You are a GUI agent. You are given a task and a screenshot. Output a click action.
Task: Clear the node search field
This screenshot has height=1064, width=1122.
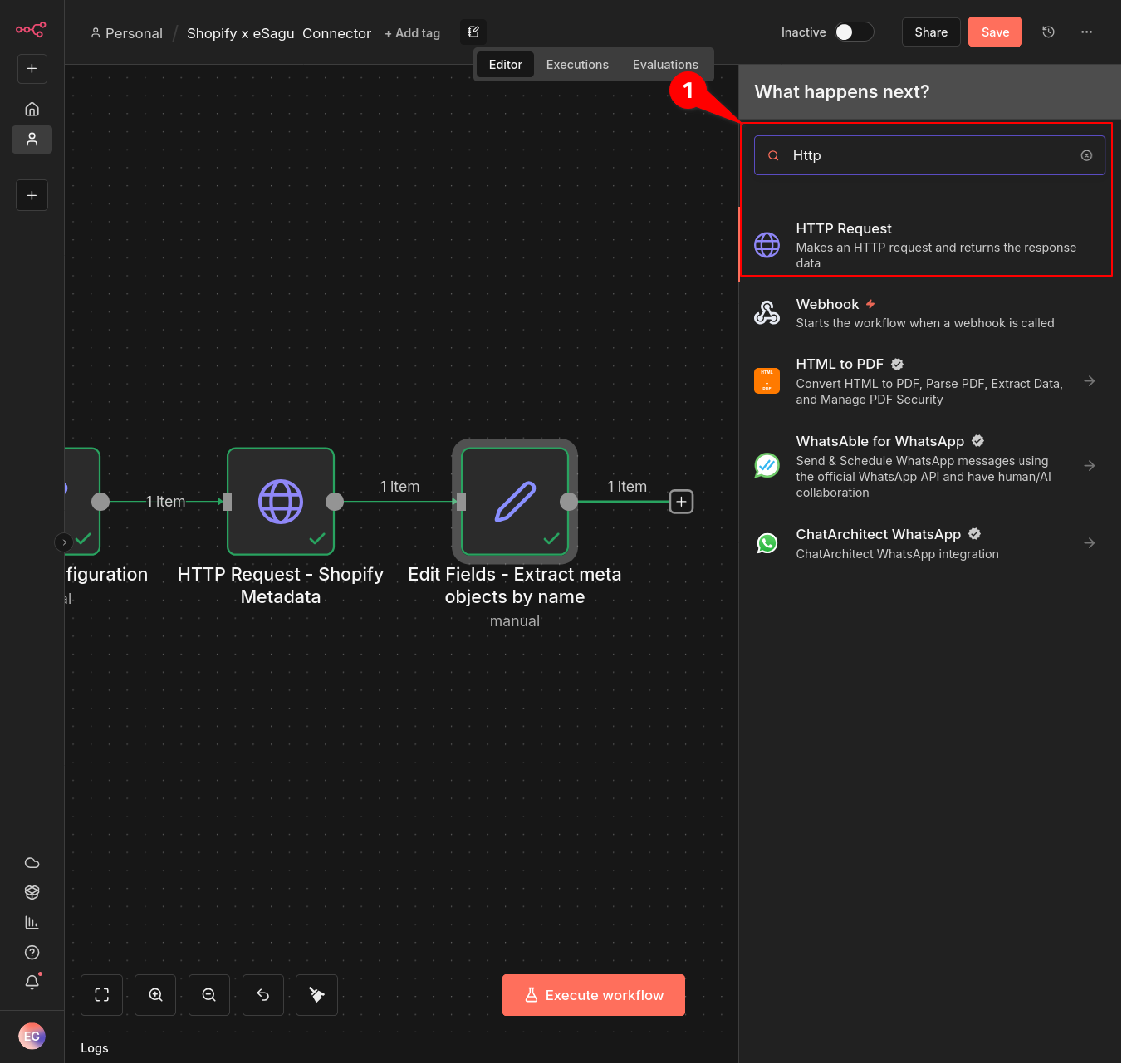(1086, 156)
